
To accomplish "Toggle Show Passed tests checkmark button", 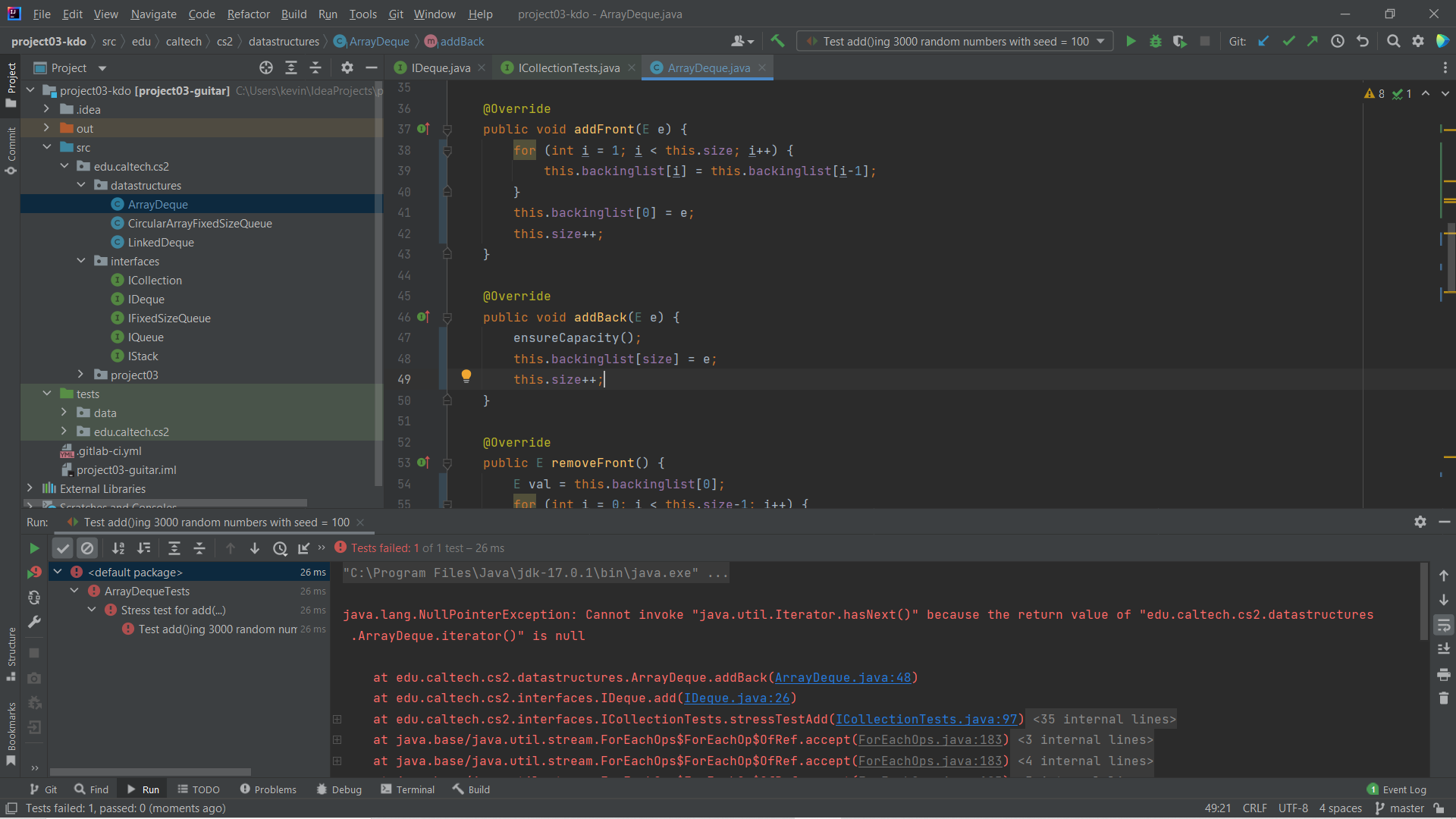I will (63, 548).
